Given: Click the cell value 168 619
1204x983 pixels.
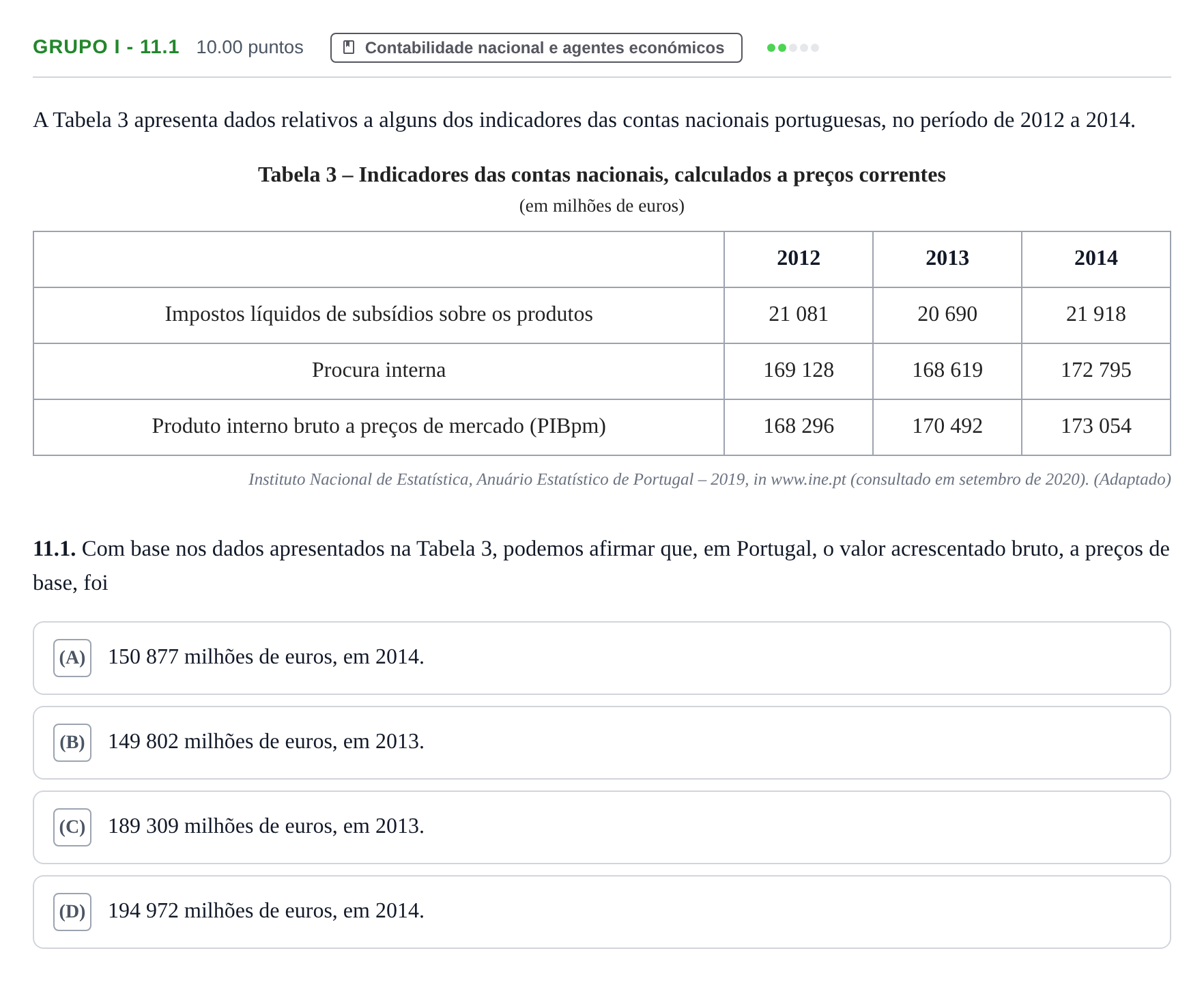Looking at the screenshot, I should click(947, 370).
